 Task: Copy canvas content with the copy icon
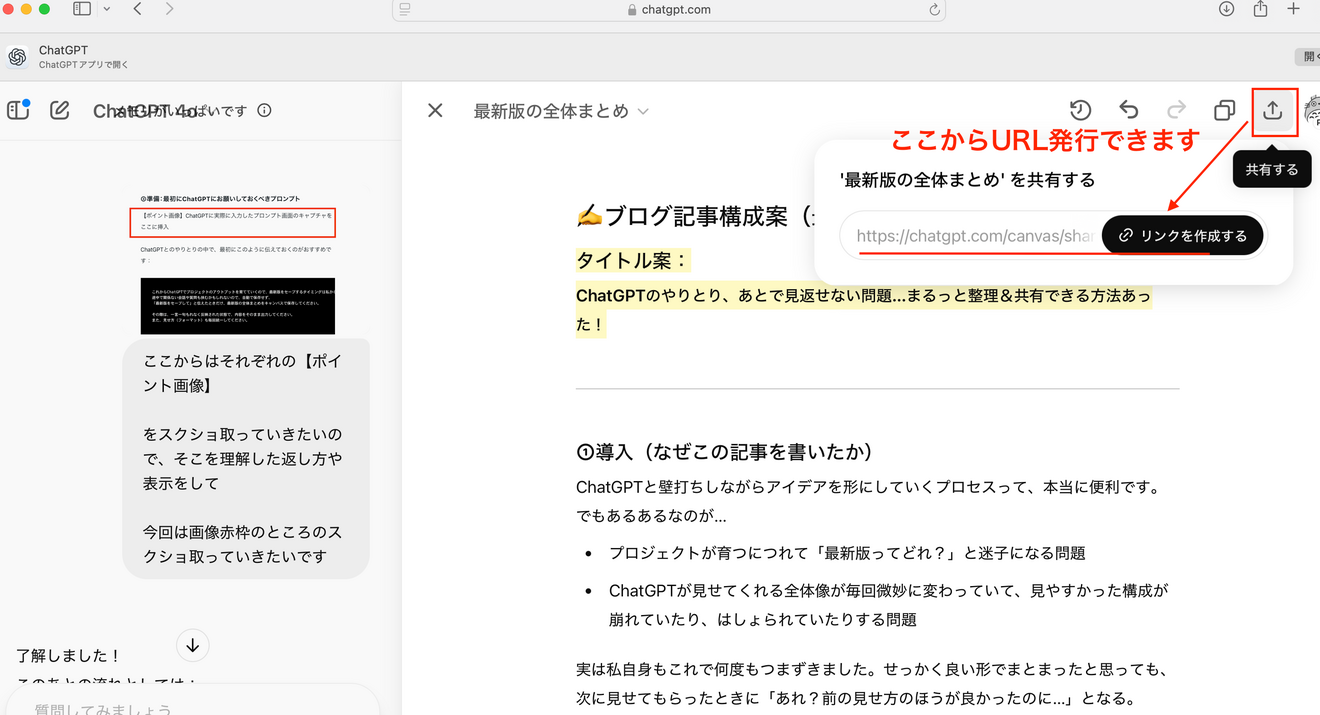[x=1224, y=110]
